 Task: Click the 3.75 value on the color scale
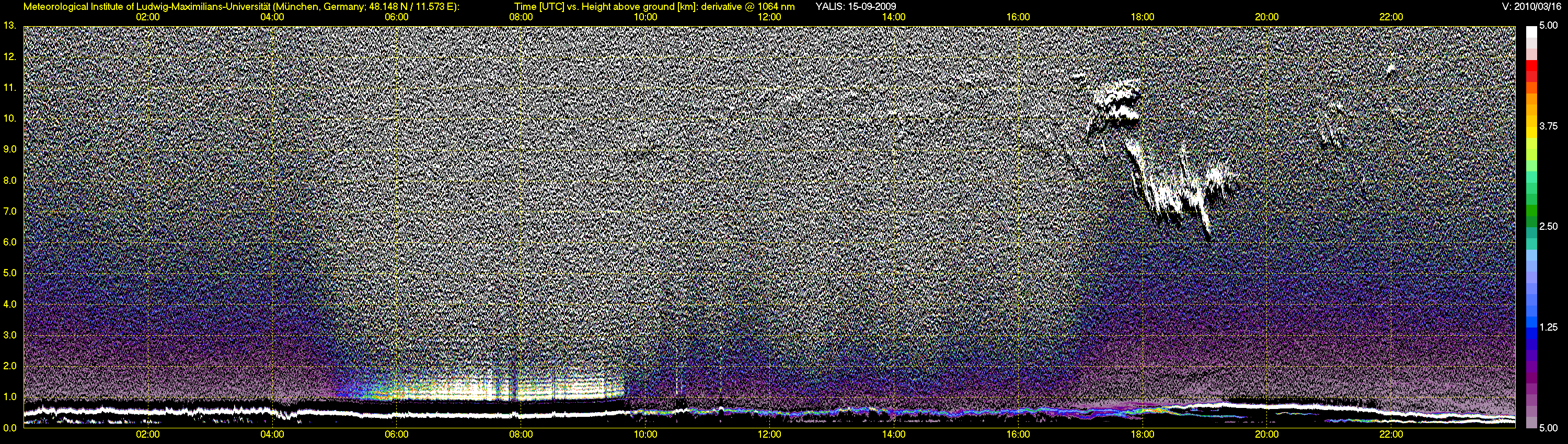coord(1549,126)
